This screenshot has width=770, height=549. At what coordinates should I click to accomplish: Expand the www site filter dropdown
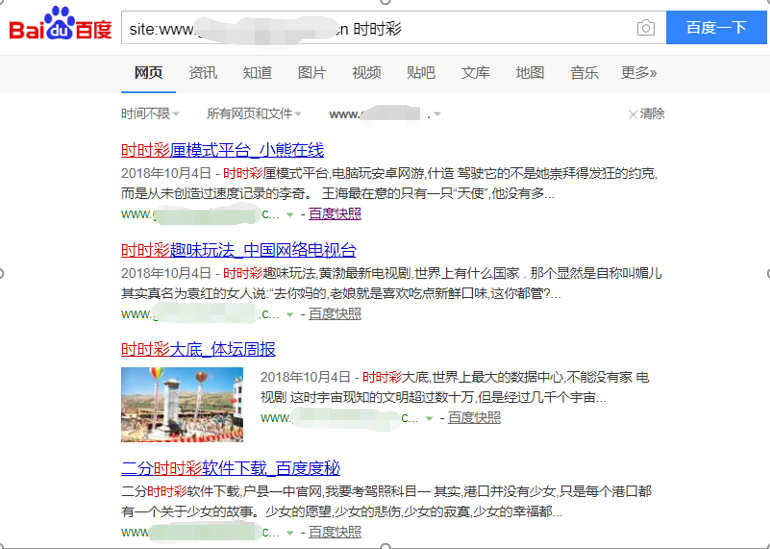click(x=385, y=114)
